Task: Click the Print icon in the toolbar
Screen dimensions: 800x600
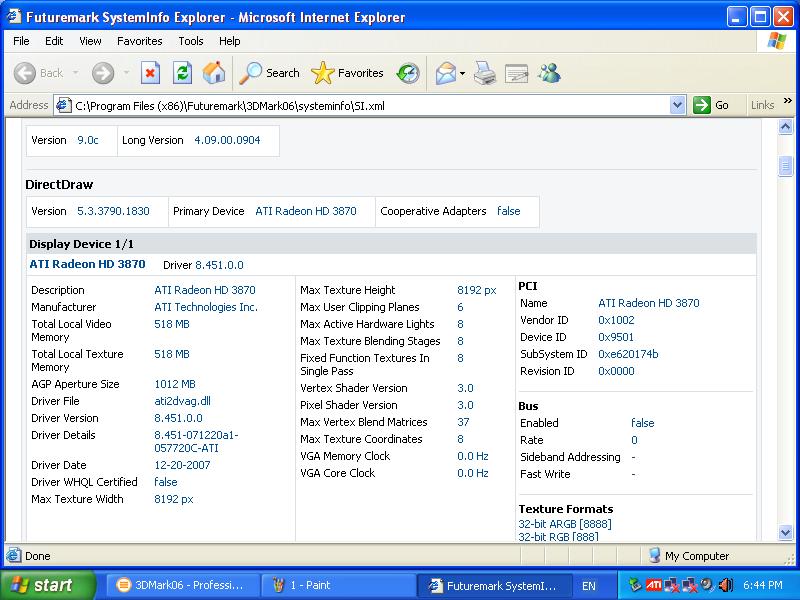Action: pyautogui.click(x=485, y=73)
